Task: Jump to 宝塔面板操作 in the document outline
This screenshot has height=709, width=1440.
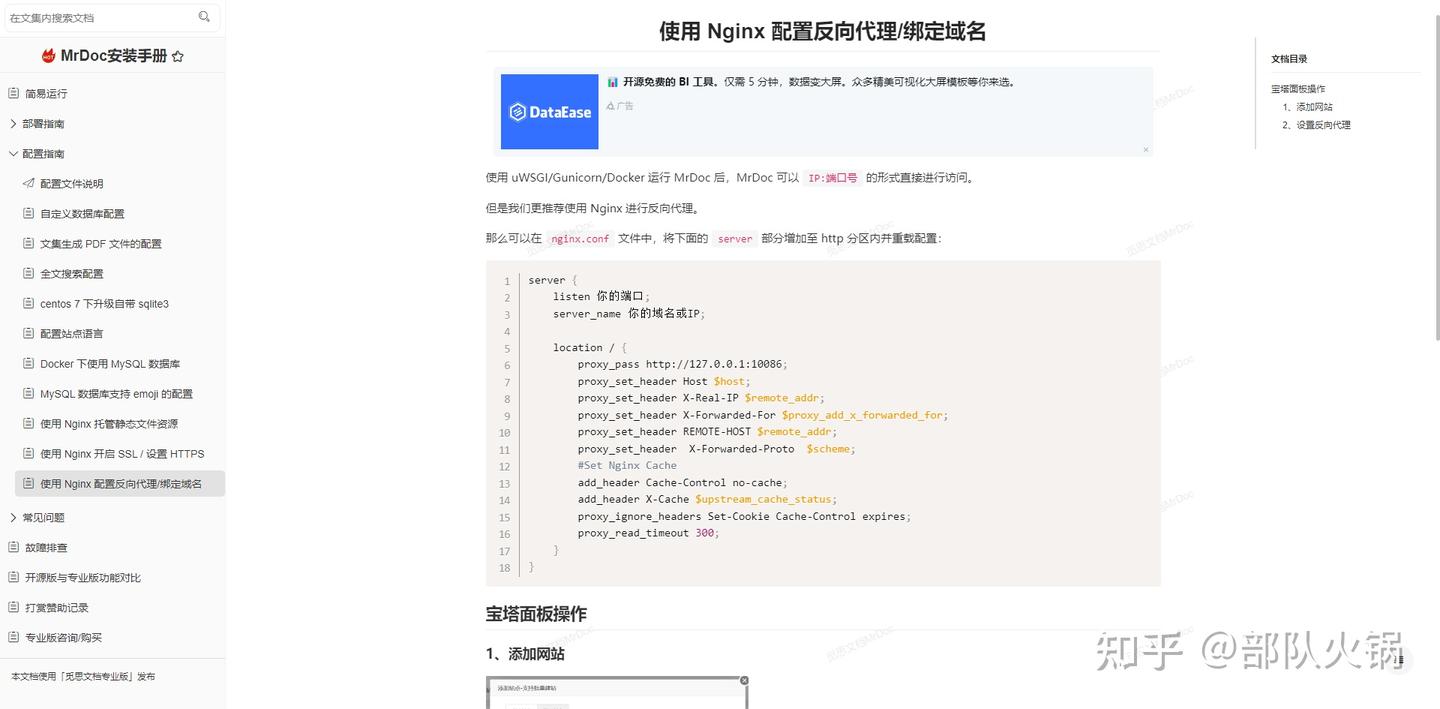Action: (x=1298, y=89)
